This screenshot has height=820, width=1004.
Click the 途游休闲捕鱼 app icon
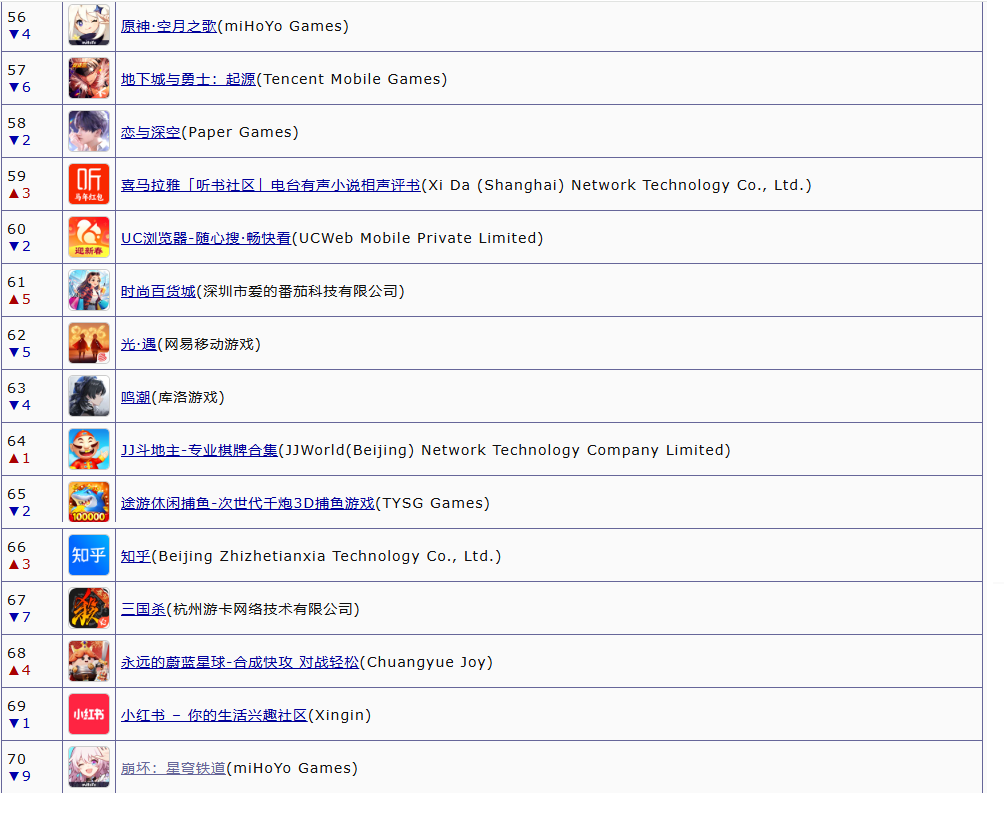pos(89,502)
